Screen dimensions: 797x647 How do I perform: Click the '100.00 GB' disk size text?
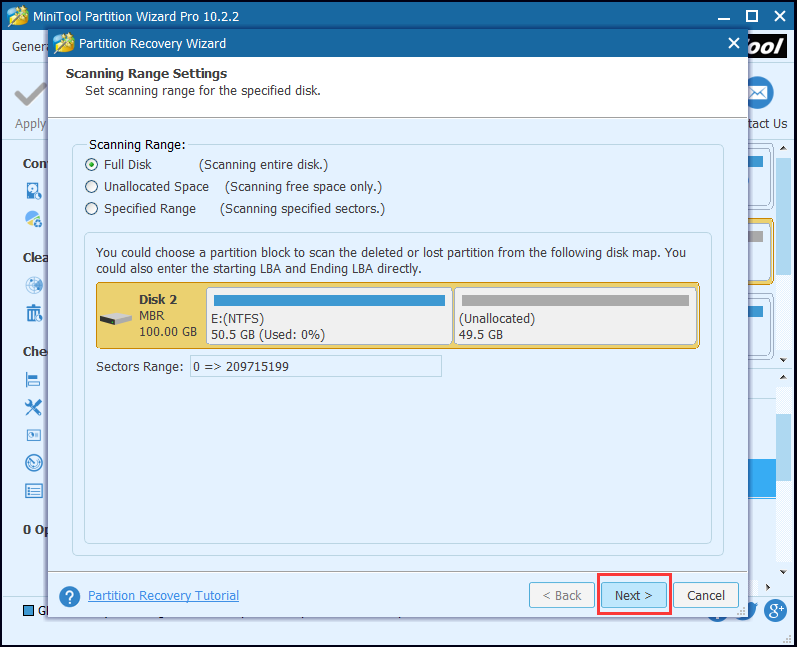(168, 332)
